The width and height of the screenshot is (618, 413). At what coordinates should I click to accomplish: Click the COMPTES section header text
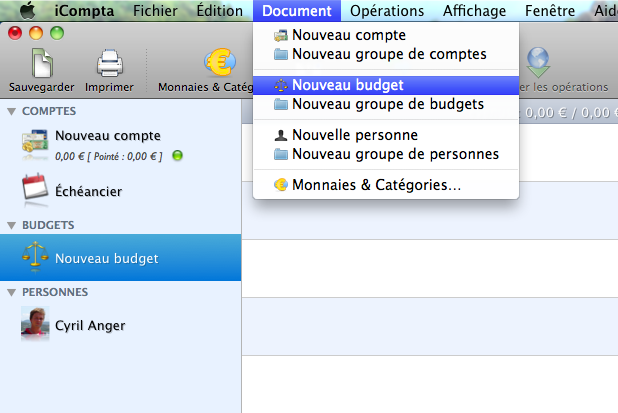[x=49, y=112]
